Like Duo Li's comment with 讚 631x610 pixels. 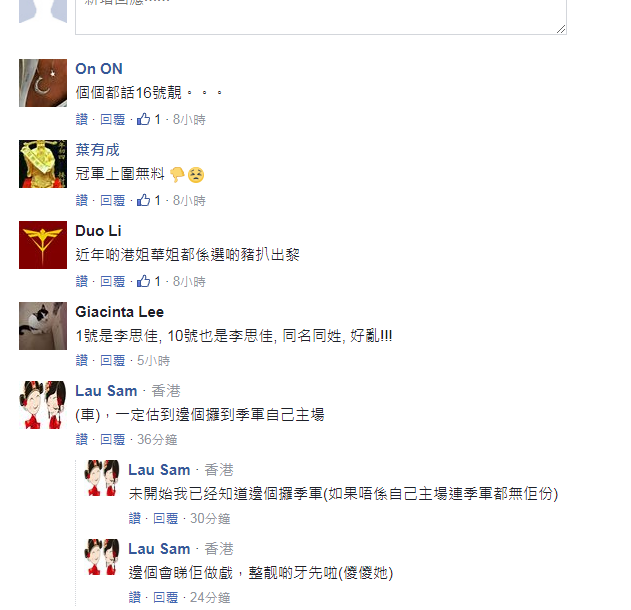point(82,281)
